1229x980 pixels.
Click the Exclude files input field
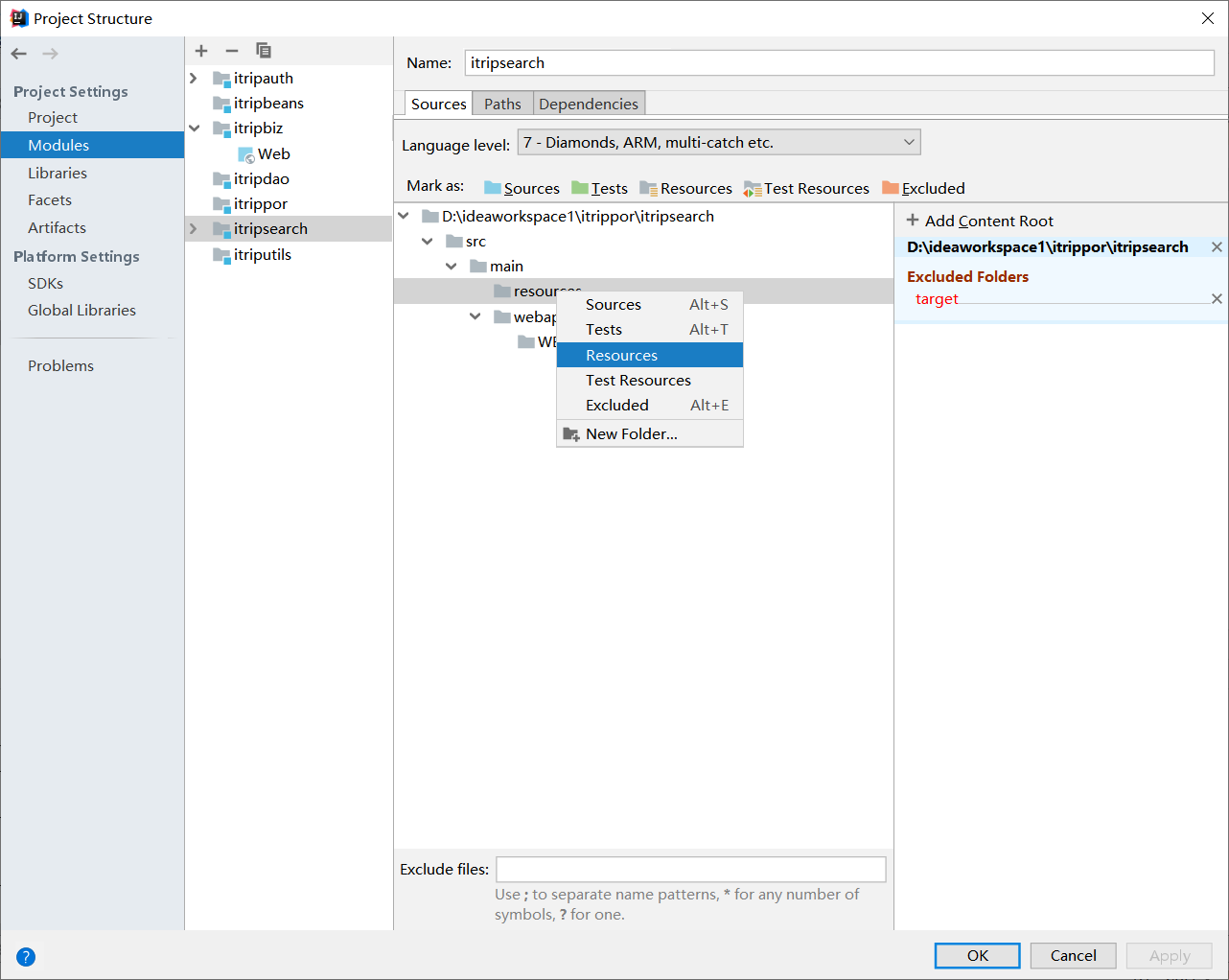coord(691,869)
